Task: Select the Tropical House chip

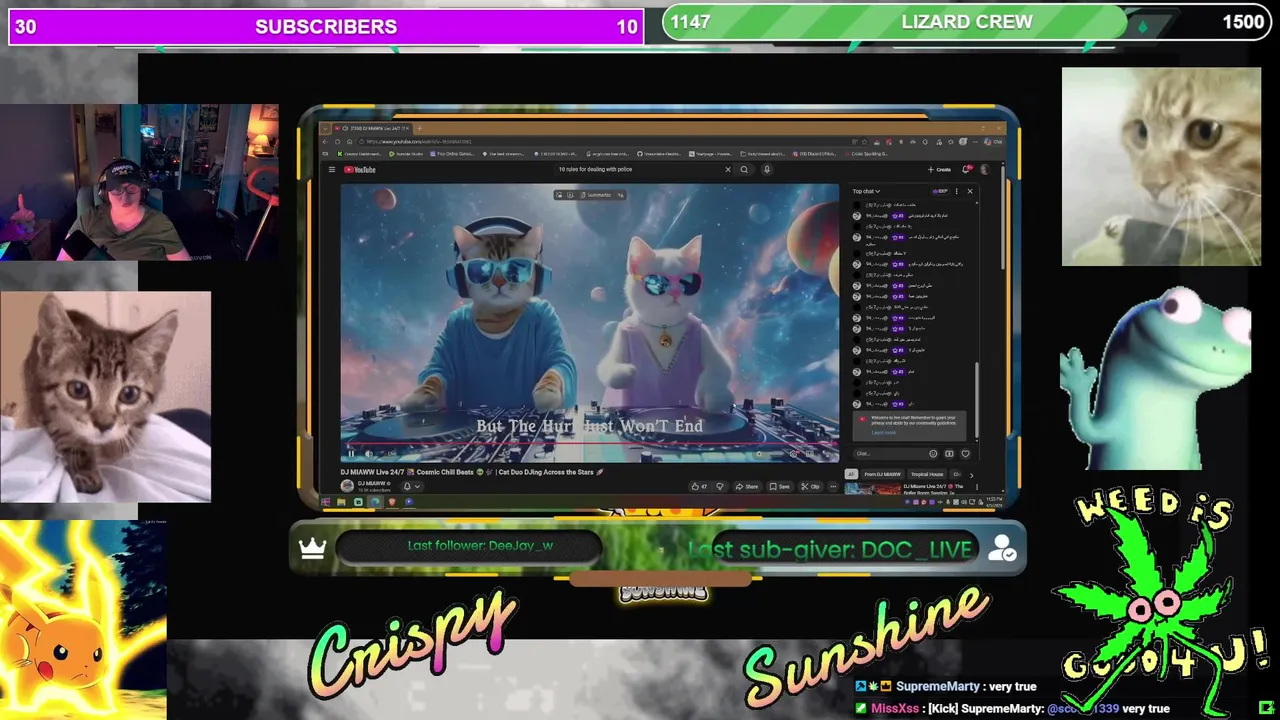Action: click(x=927, y=474)
